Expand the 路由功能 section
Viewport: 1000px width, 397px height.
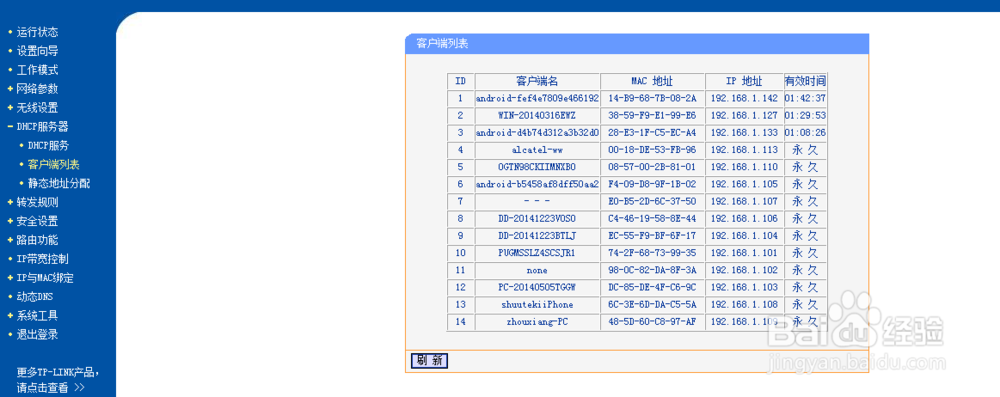click(x=37, y=240)
